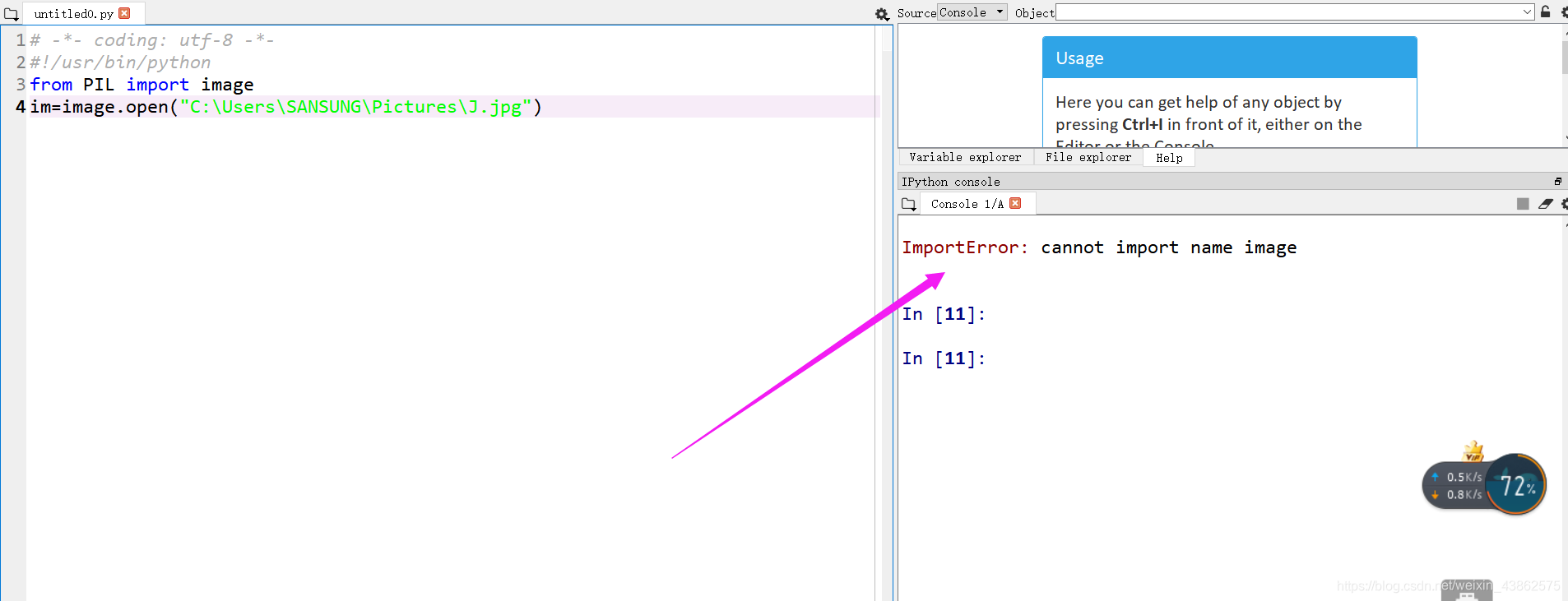Image resolution: width=1568 pixels, height=601 pixels.
Task: Close the untitled0.py editor tab
Action: pyautogui.click(x=124, y=13)
